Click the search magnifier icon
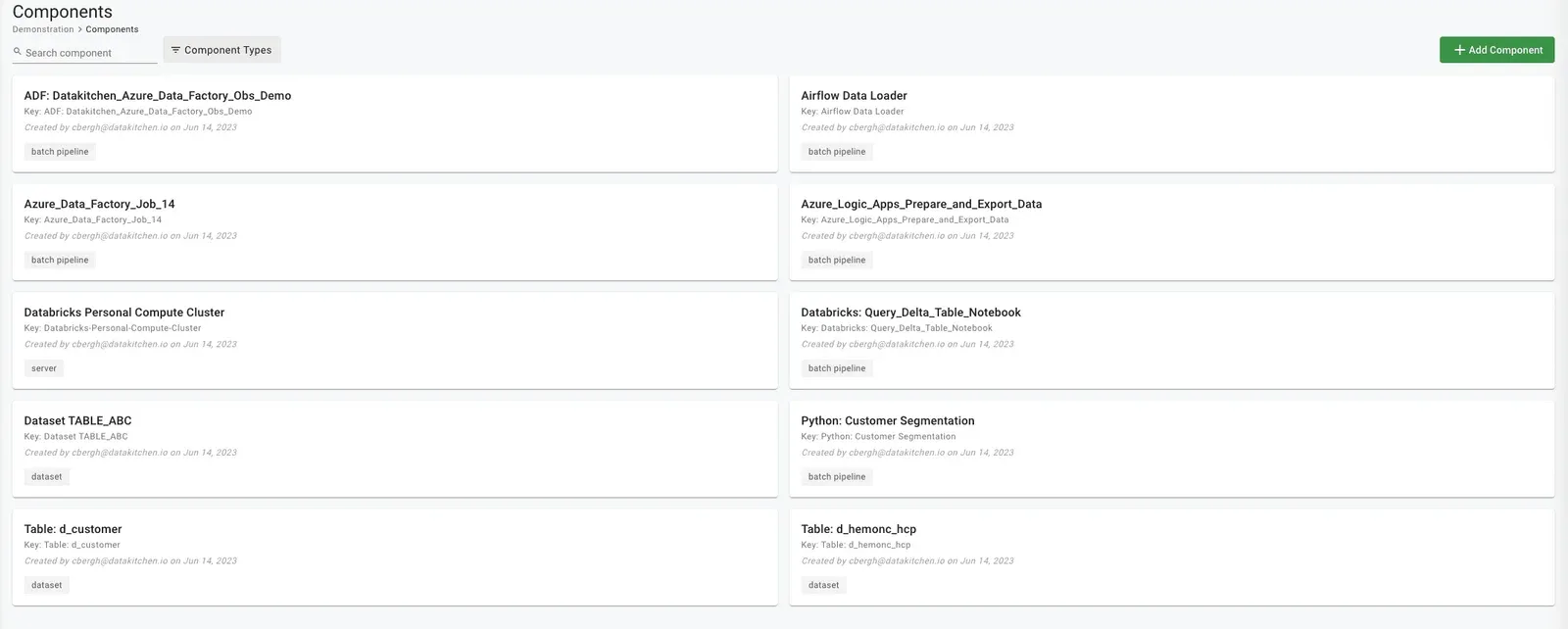1568x629 pixels. click(x=18, y=52)
